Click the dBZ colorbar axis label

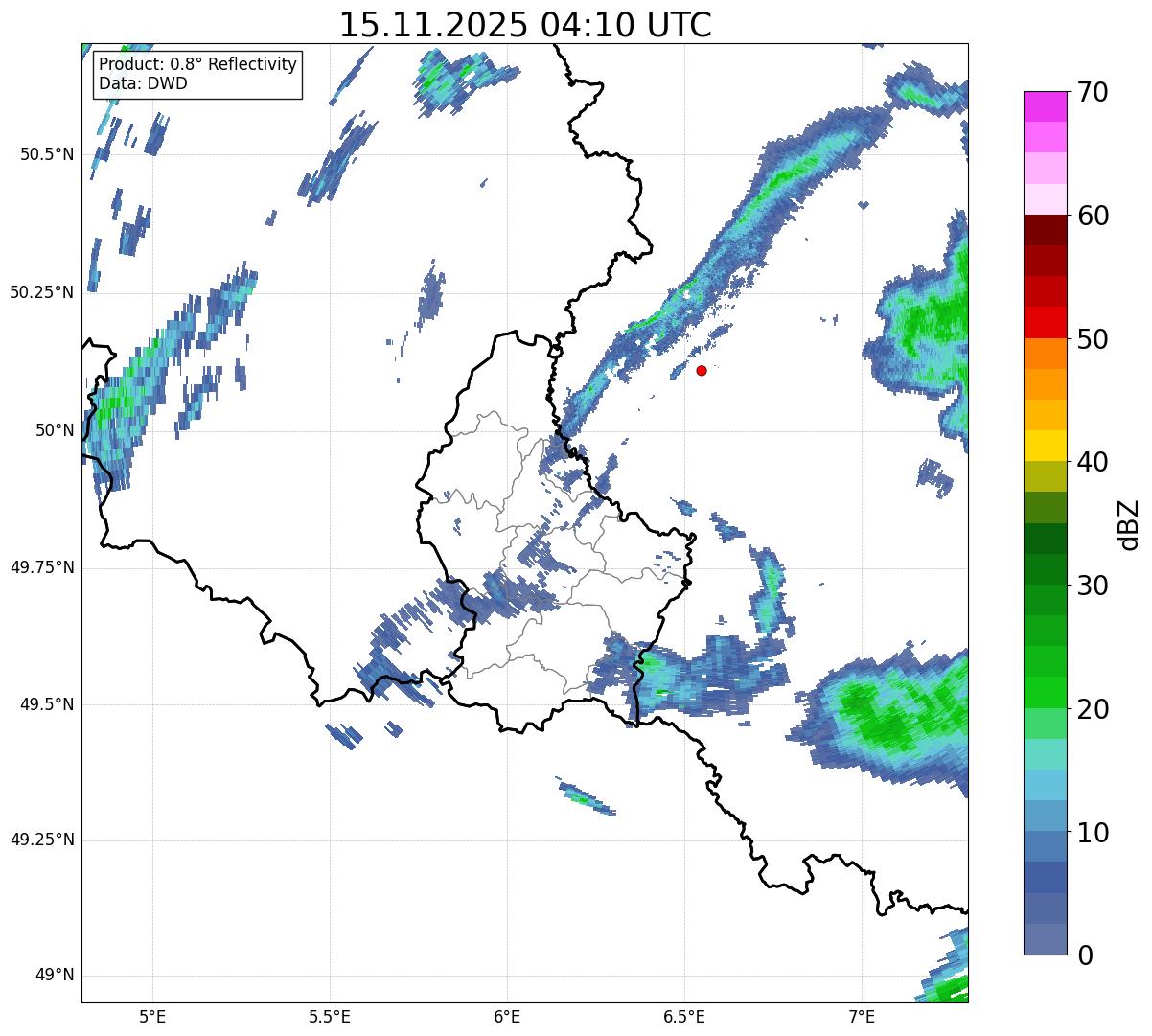click(1129, 523)
